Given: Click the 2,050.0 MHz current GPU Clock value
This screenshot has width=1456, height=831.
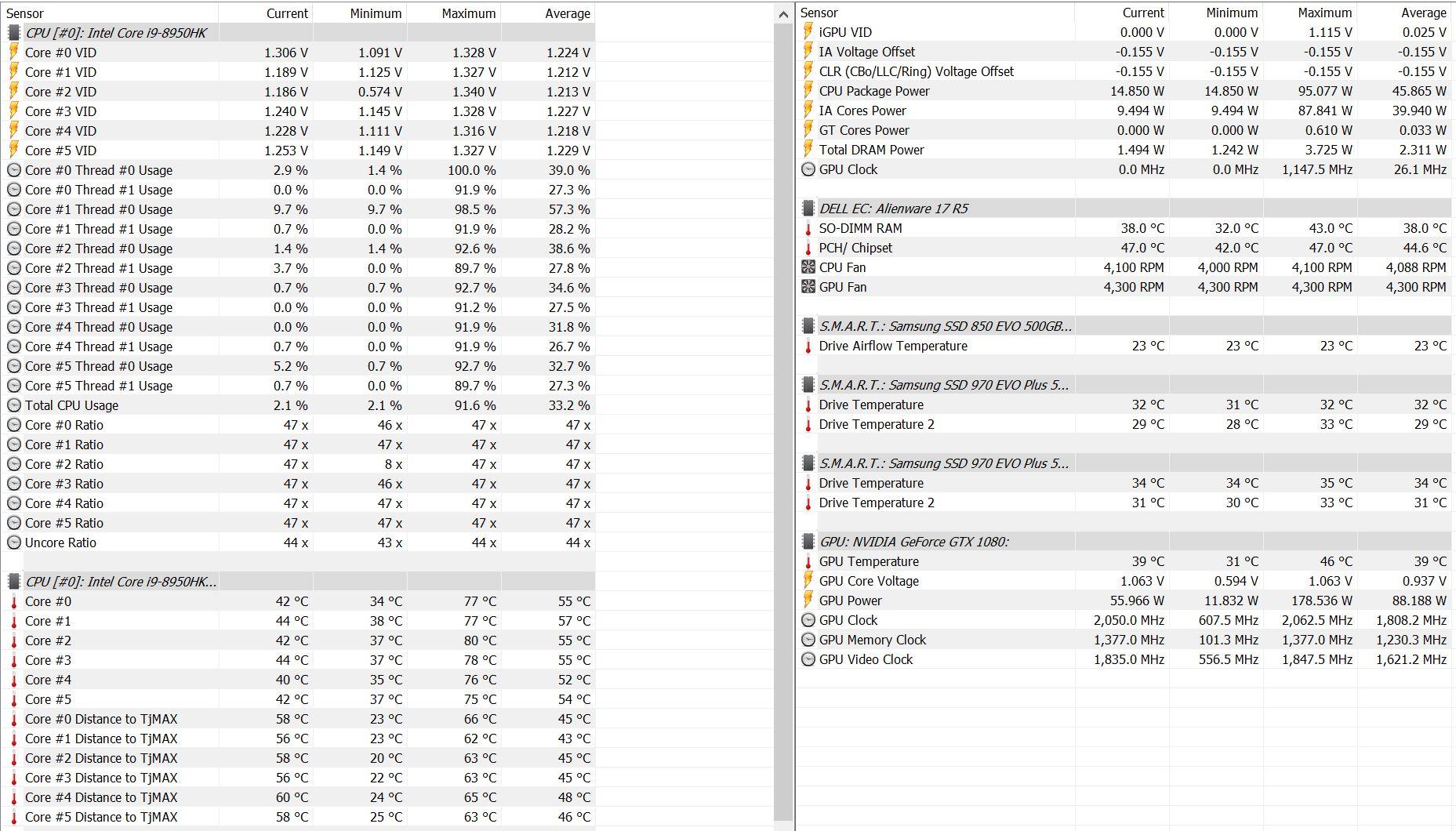Looking at the screenshot, I should click(x=1129, y=620).
